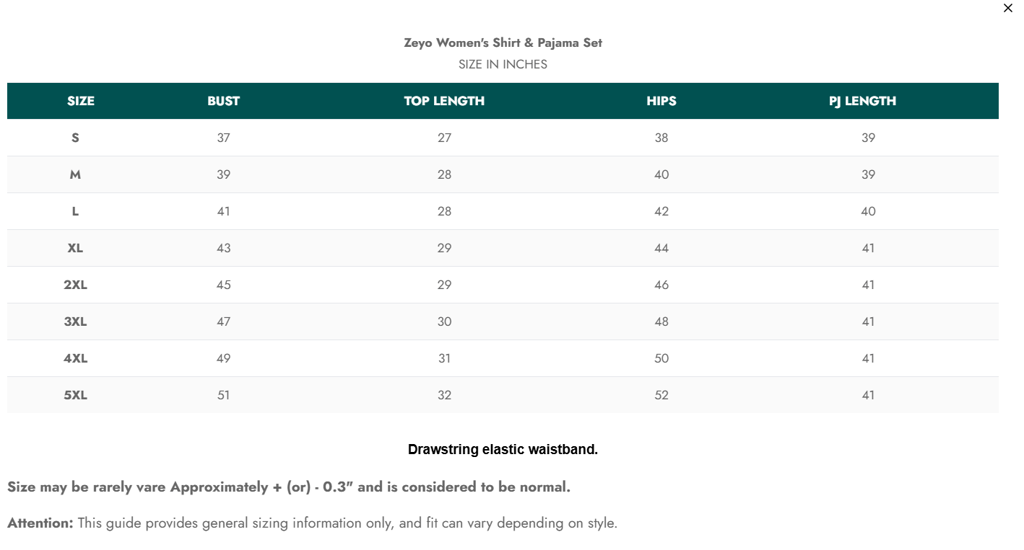This screenshot has height=550, width=1024.
Task: Close the size chart popup
Action: tap(1007, 9)
